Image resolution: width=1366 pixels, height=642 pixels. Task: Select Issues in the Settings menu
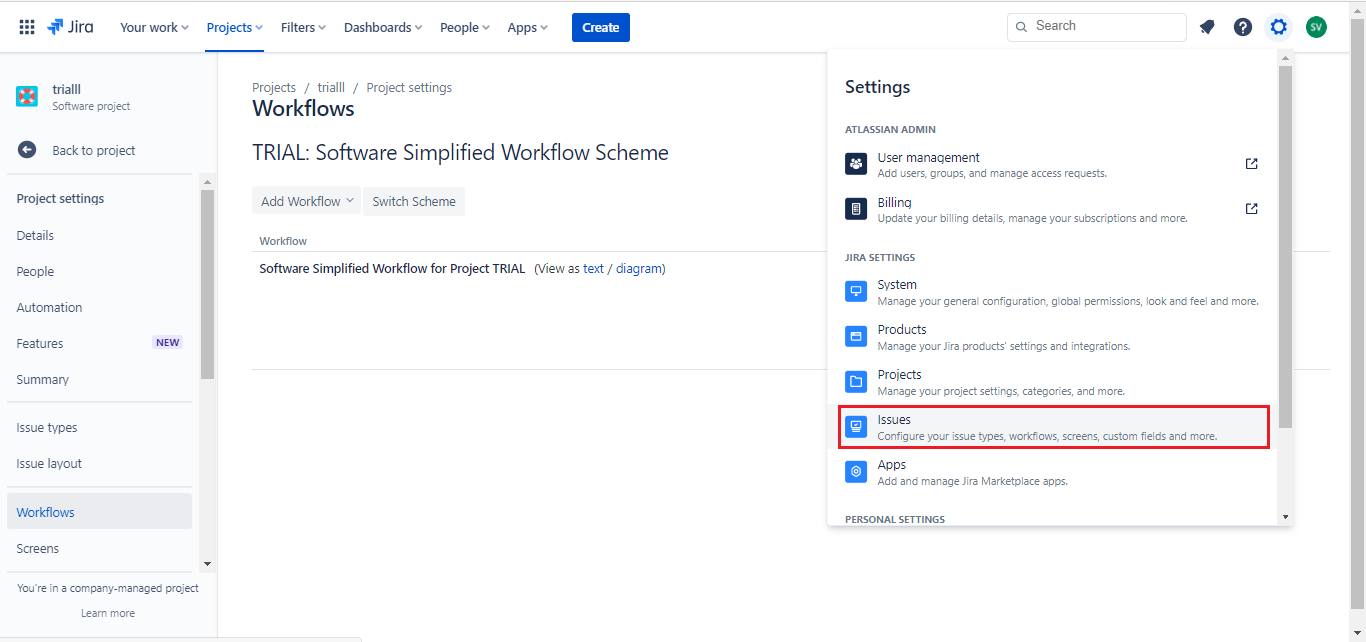[1053, 427]
